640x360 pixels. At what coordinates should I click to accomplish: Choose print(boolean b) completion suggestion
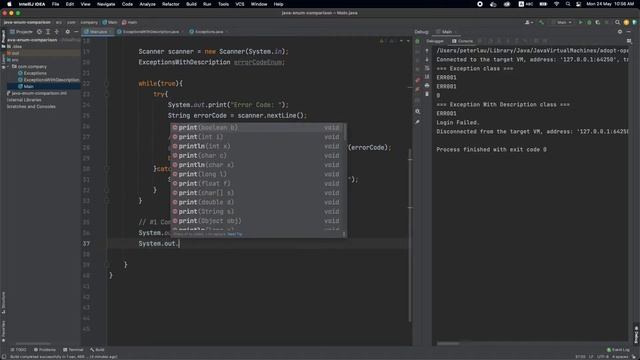pos(258,127)
